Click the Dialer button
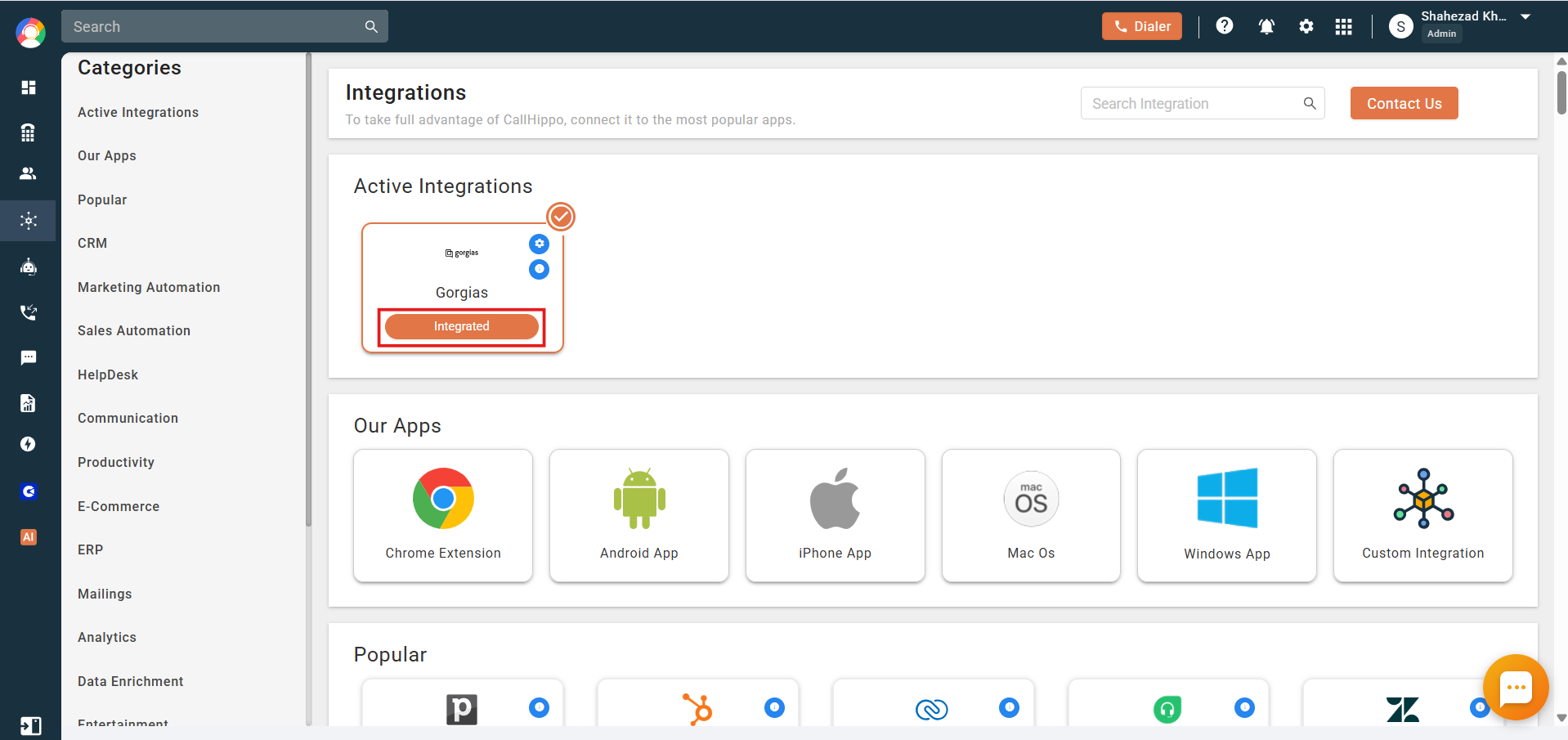The width and height of the screenshot is (1568, 740). click(x=1141, y=26)
